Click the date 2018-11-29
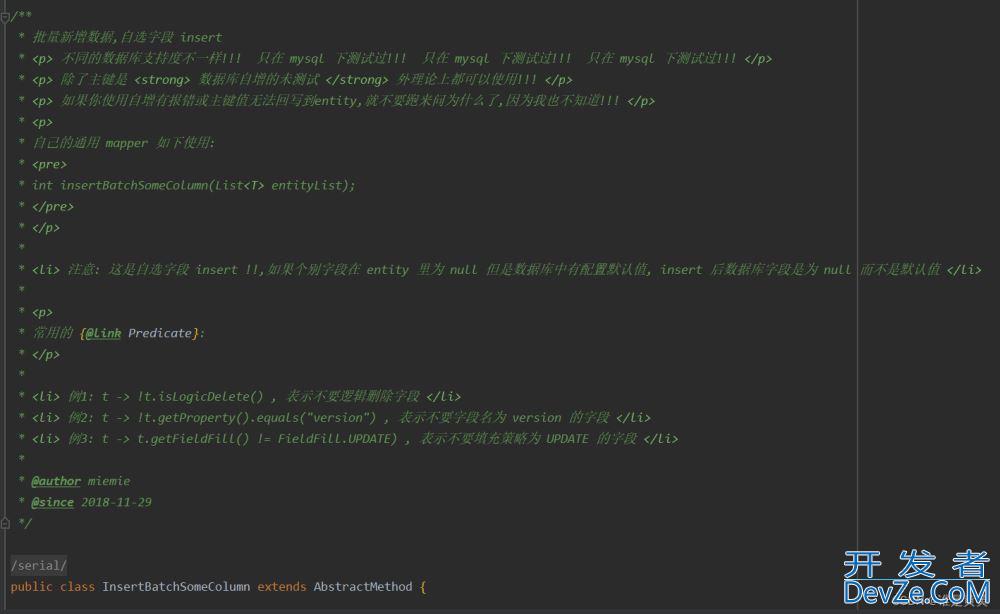The height and width of the screenshot is (614, 1000). tap(116, 502)
